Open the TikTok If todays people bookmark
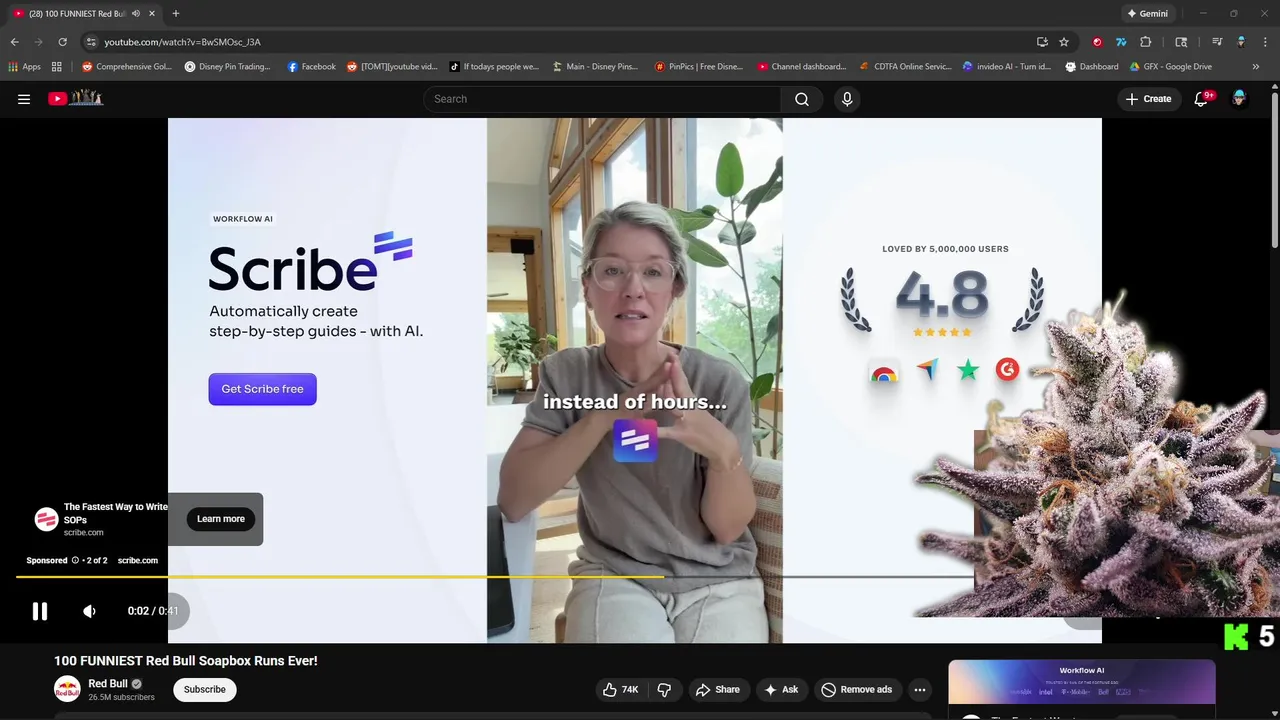This screenshot has height=720, width=1280. [x=495, y=67]
